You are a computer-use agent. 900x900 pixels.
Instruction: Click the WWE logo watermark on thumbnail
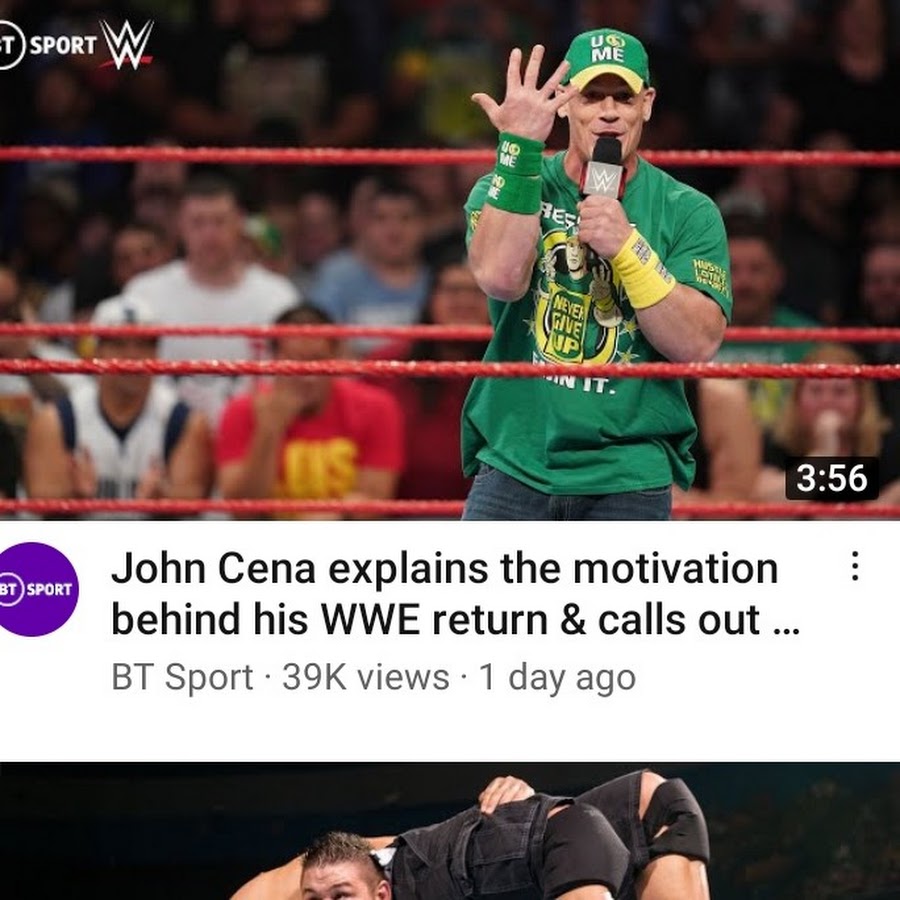click(126, 44)
